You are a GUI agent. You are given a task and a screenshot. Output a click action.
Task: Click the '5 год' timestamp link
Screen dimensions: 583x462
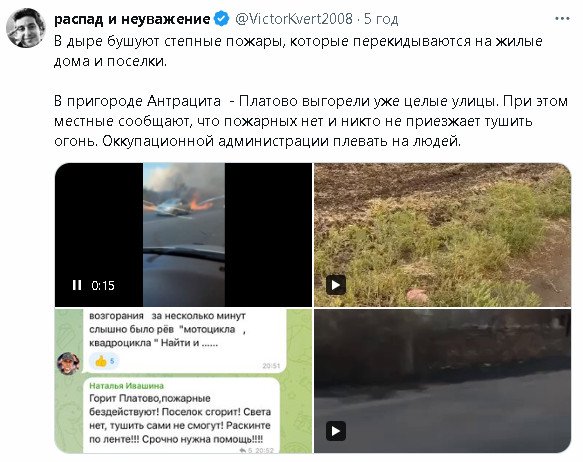click(x=381, y=19)
